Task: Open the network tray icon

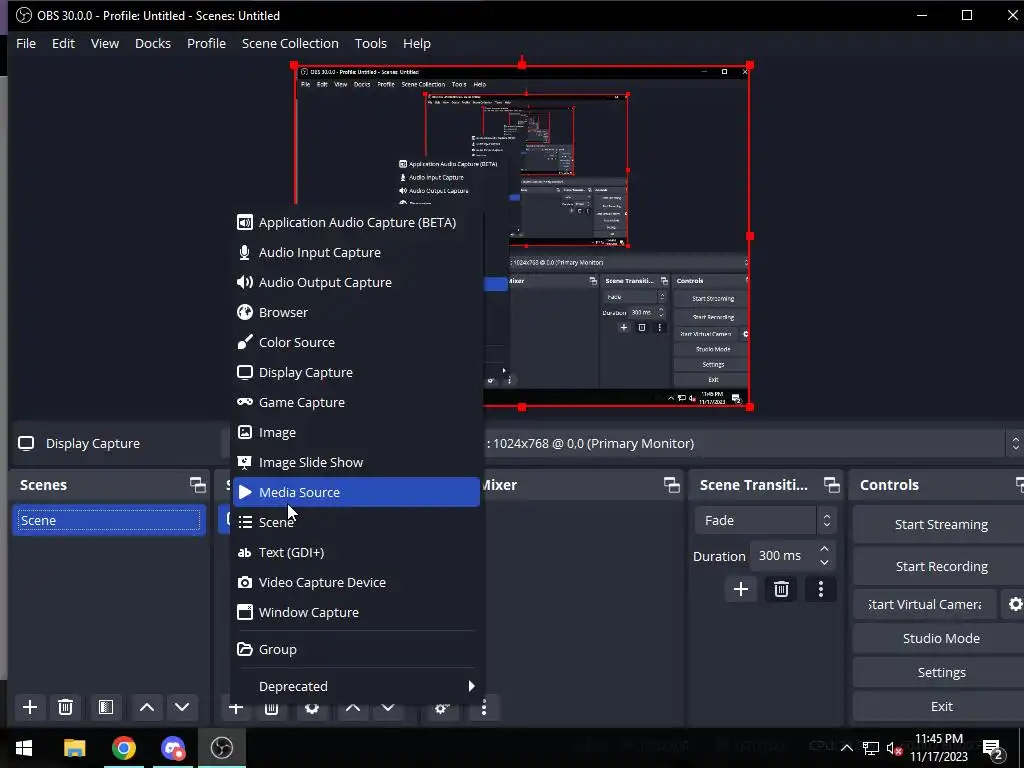Action: tap(871, 749)
